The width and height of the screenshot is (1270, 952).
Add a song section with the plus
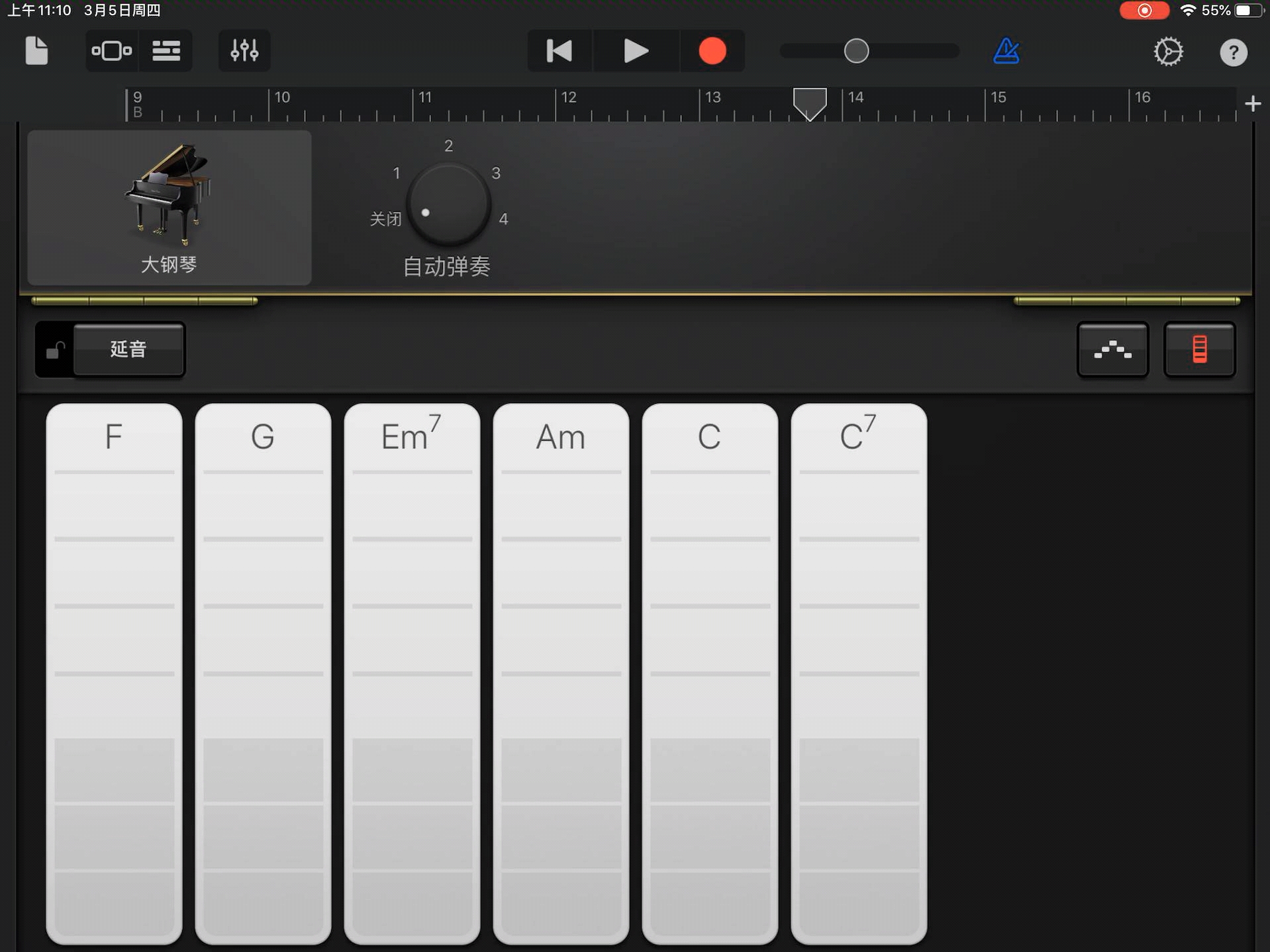1253,103
